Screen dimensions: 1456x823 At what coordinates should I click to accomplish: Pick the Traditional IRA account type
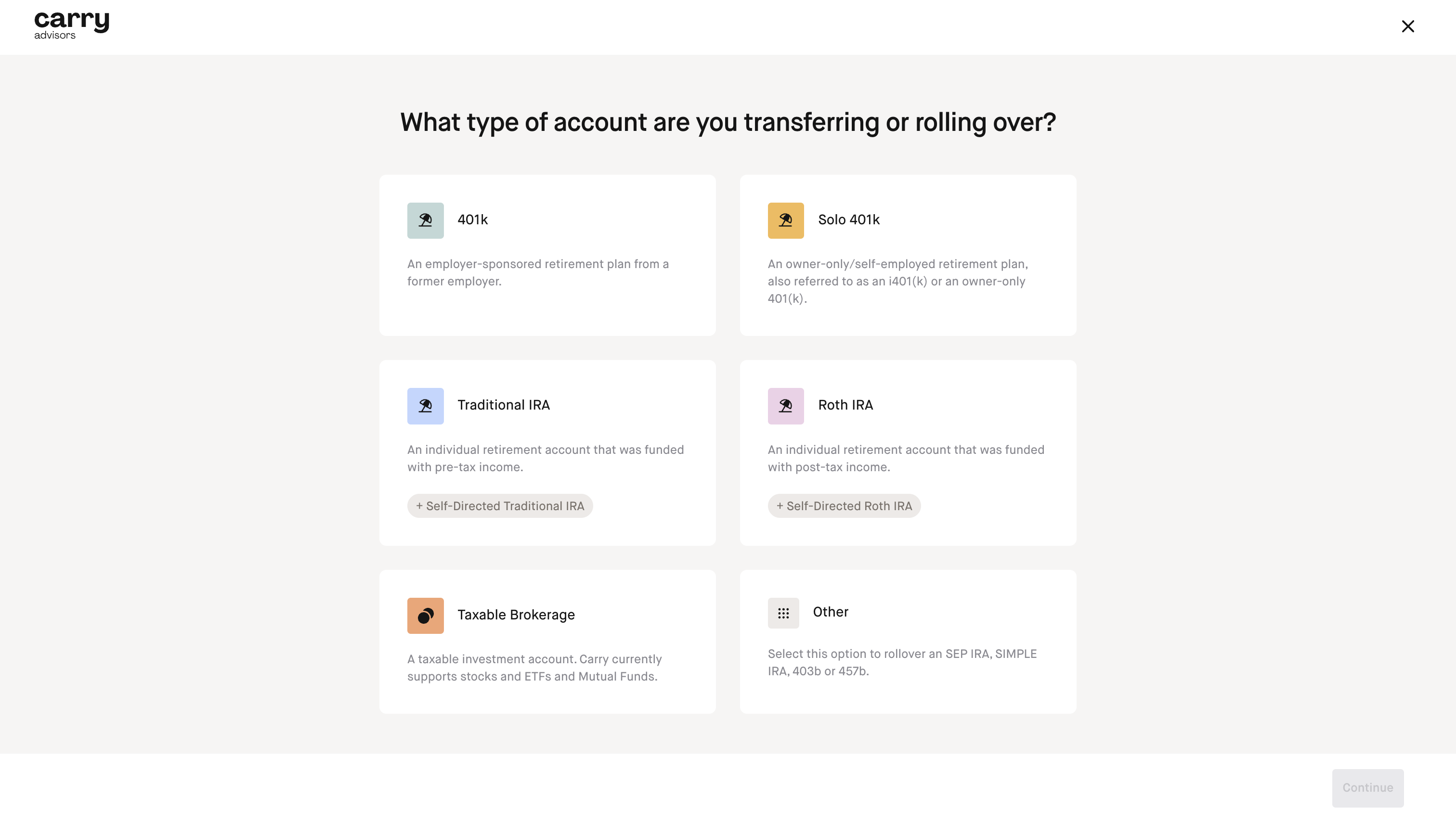503,405
